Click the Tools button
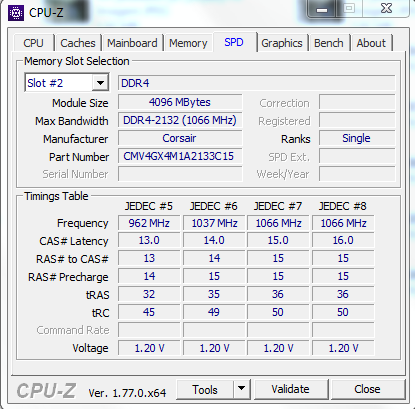The width and height of the screenshot is (415, 409). click(205, 389)
